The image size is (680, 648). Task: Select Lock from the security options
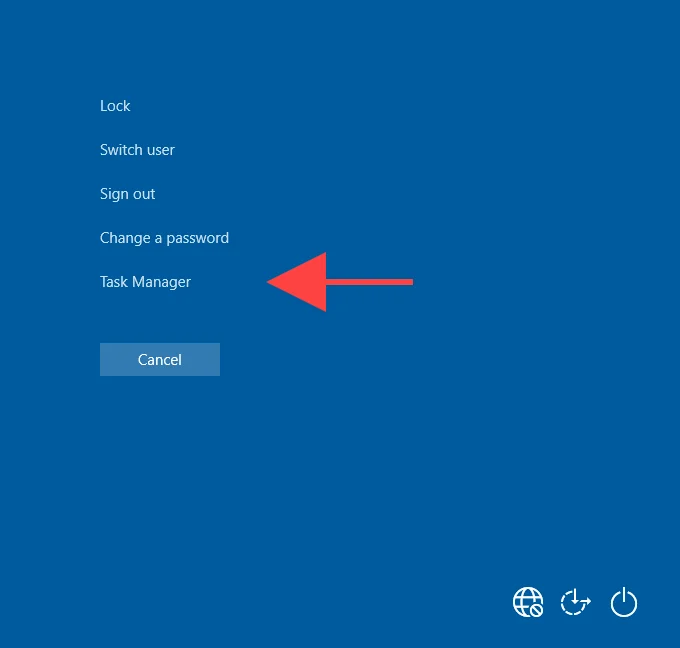click(115, 106)
